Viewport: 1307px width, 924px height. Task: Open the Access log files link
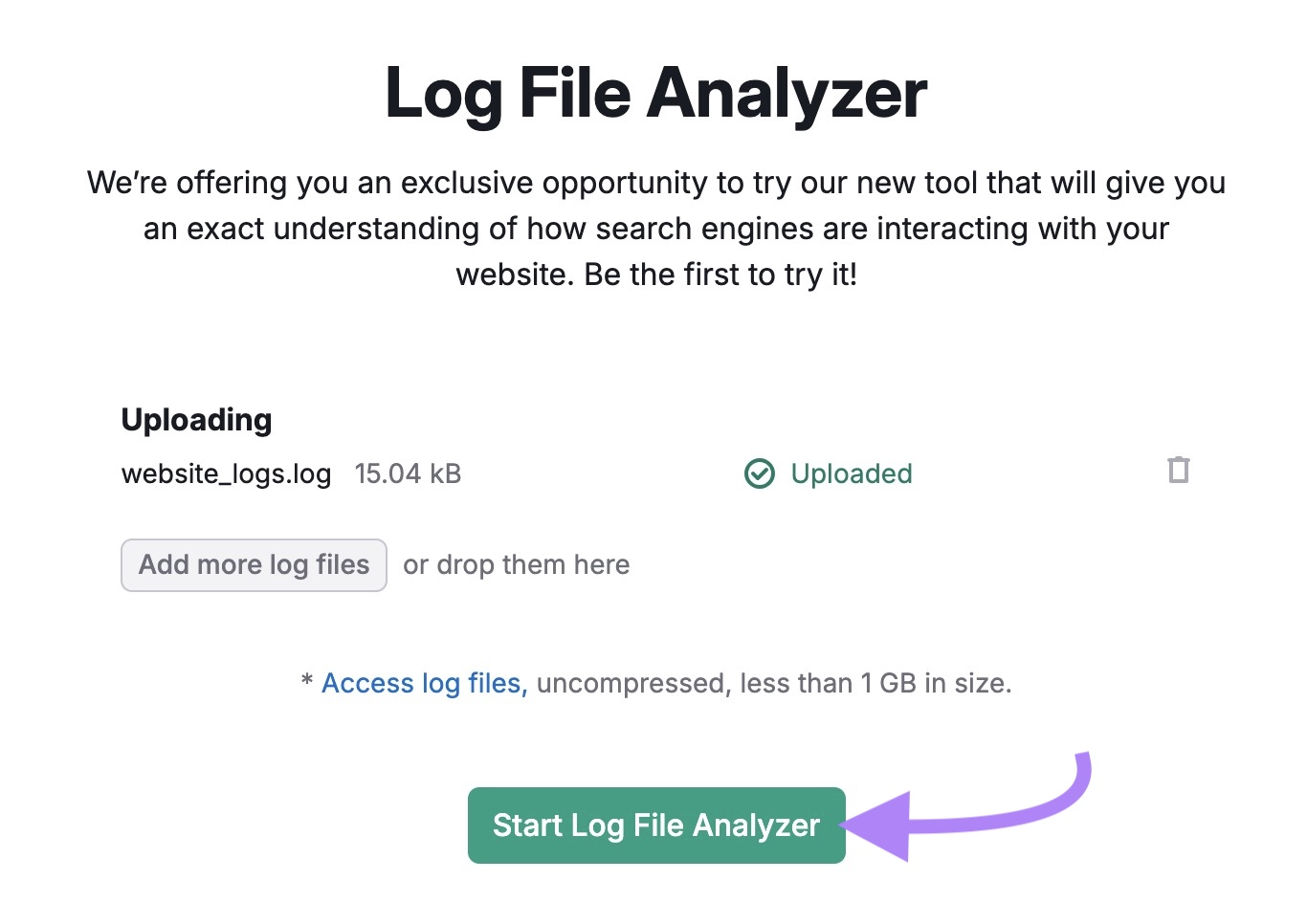pyautogui.click(x=422, y=683)
